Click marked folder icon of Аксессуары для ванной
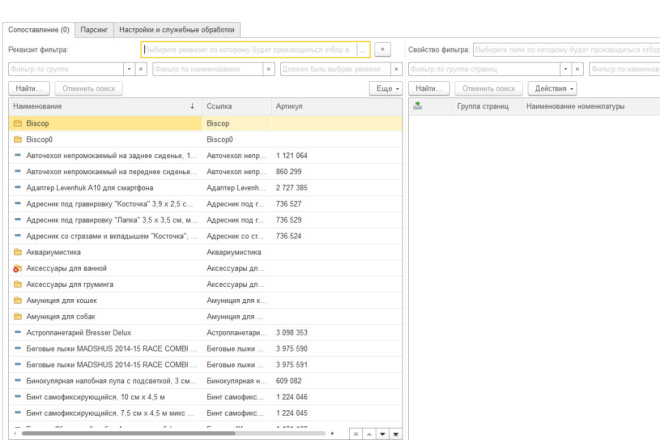This screenshot has height=440, width=660. [18, 268]
